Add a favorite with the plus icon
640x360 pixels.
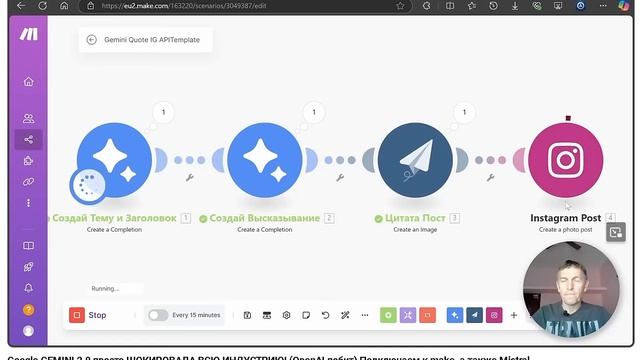click(514, 315)
